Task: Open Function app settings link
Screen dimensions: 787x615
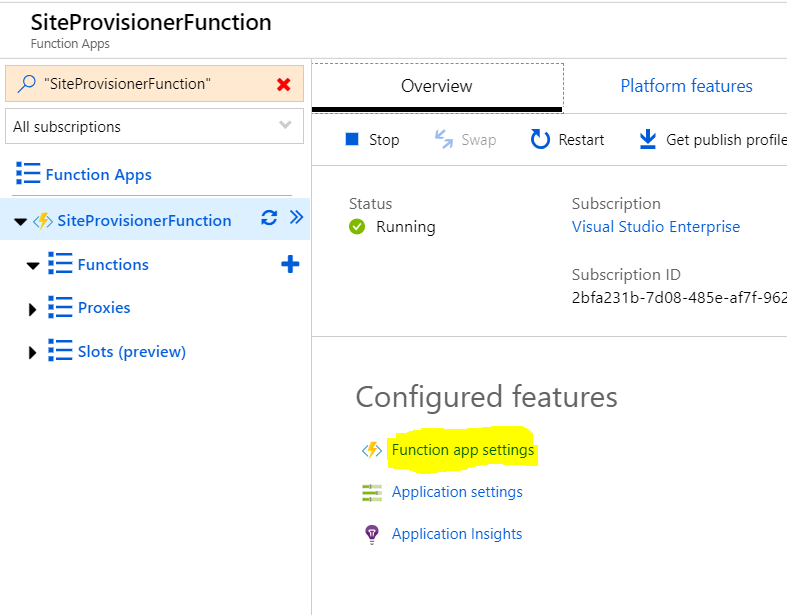Action: (463, 450)
